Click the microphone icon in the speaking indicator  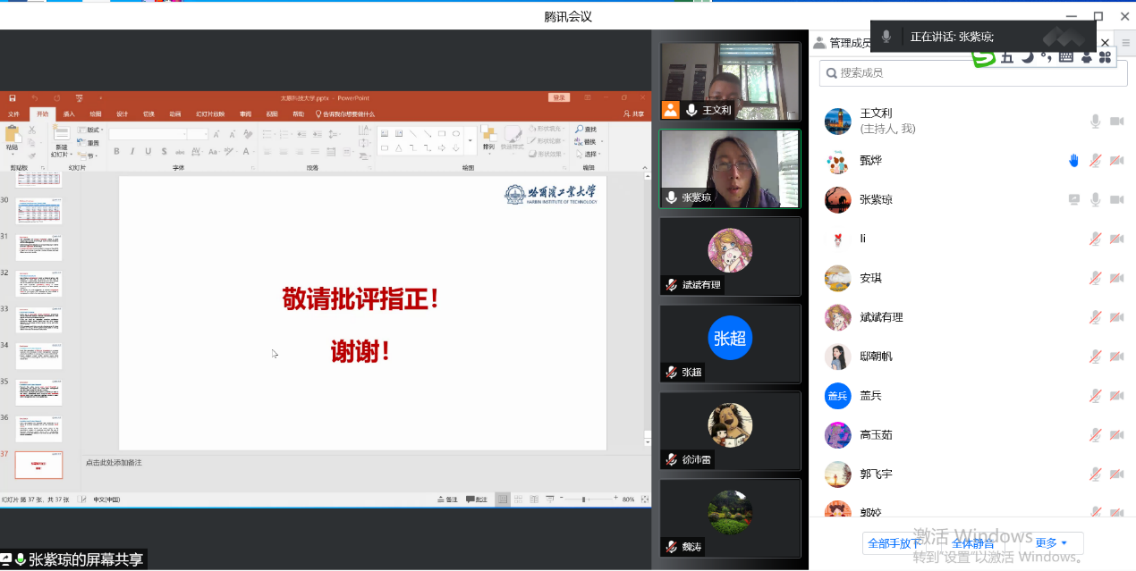[x=886, y=36]
